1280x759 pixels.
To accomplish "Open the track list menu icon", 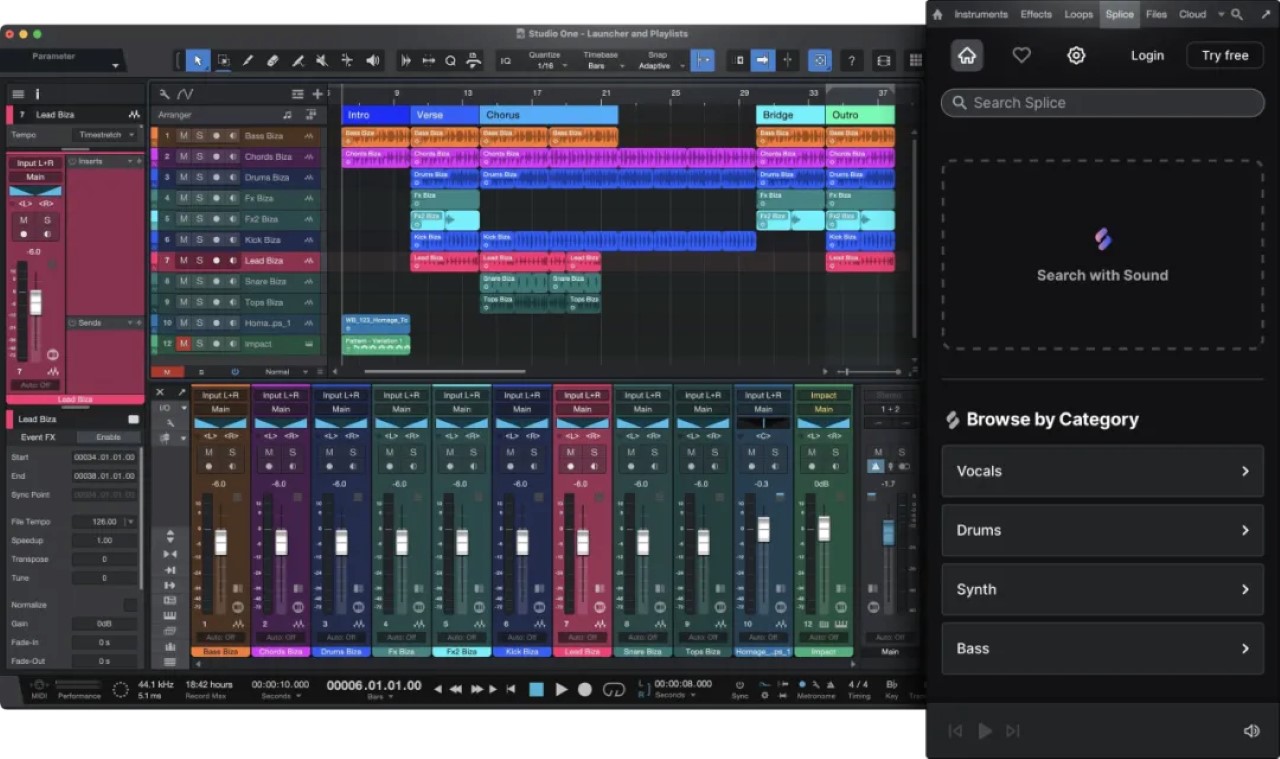I will point(18,94).
